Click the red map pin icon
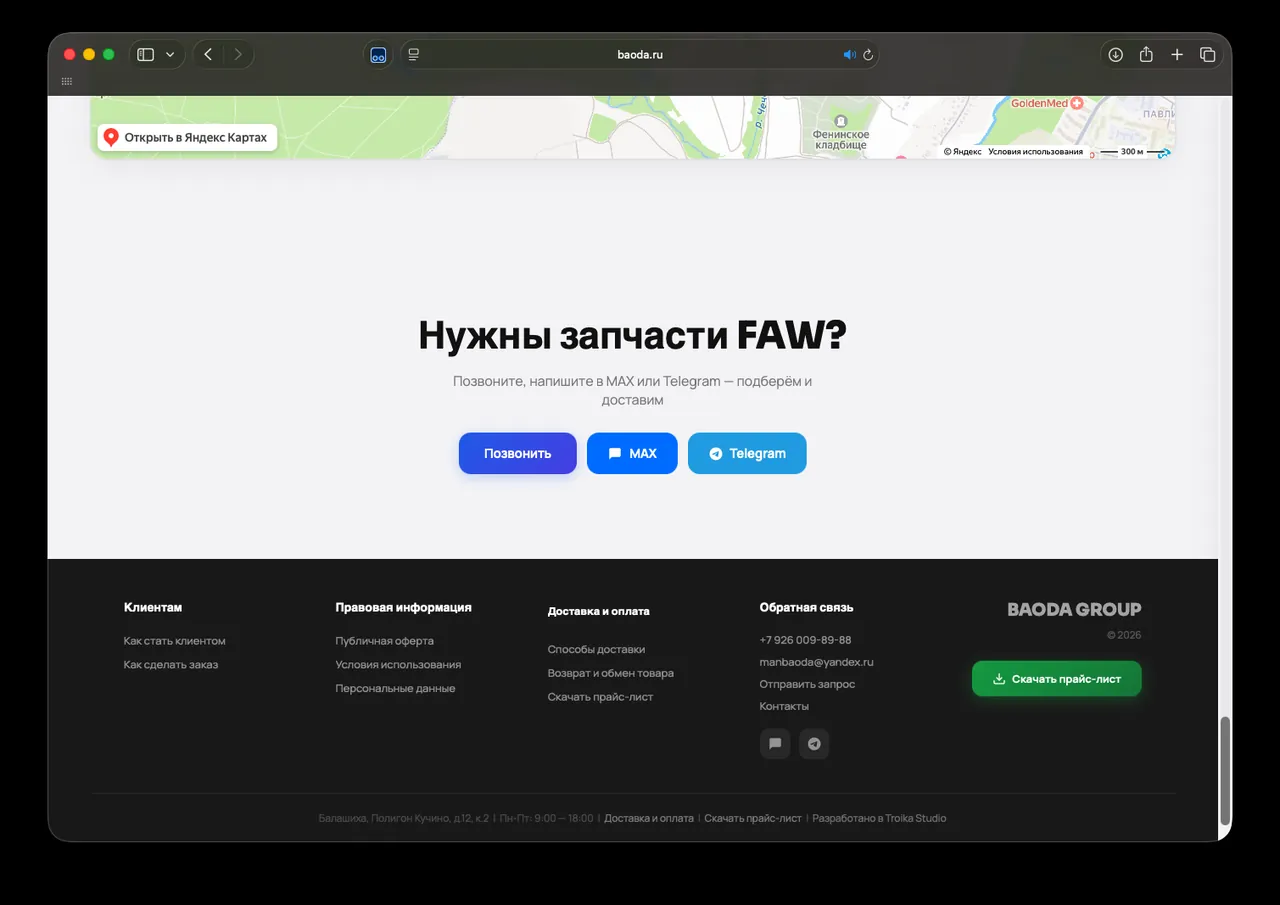 click(111, 137)
